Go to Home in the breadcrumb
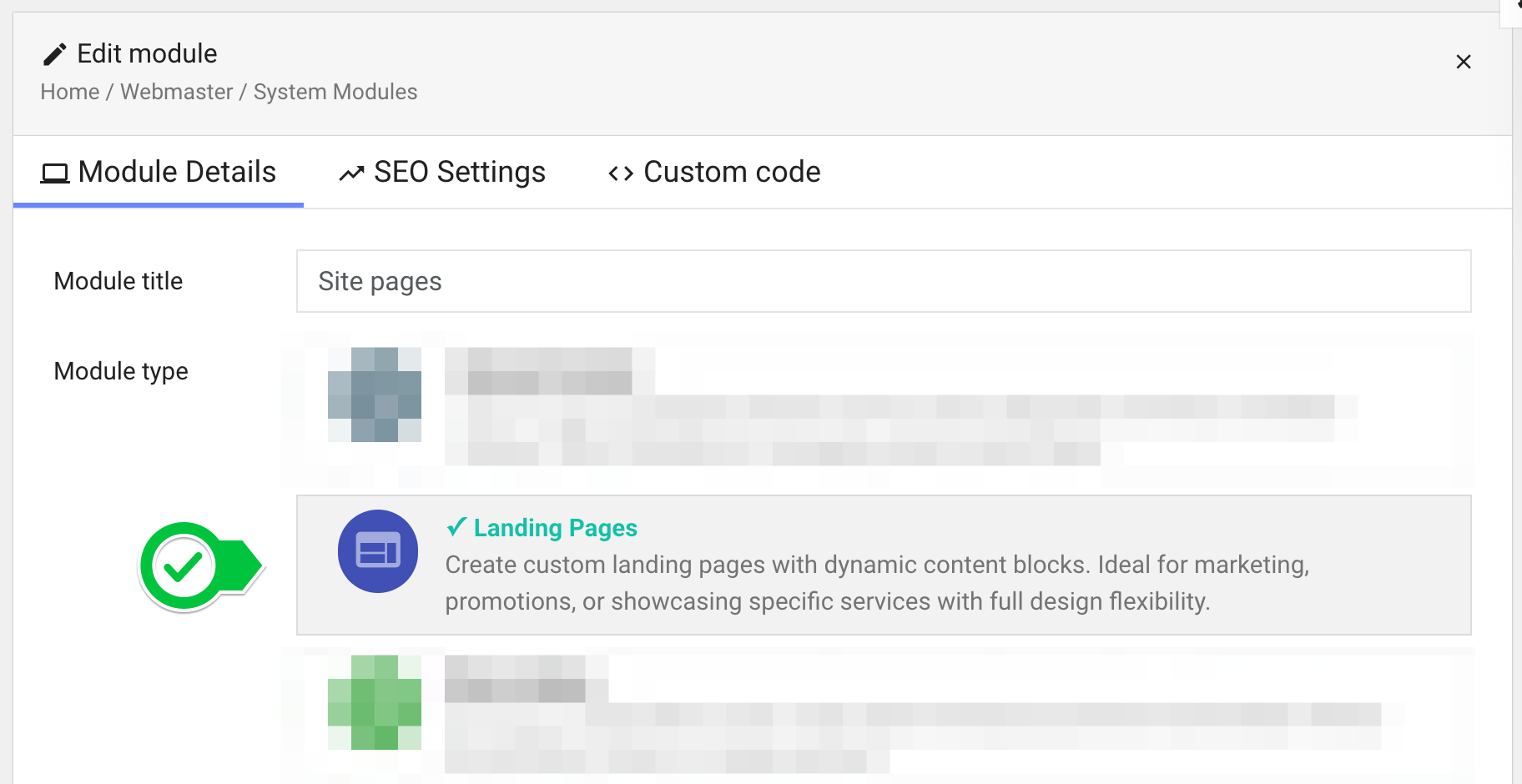The width and height of the screenshot is (1522, 784). coord(70,92)
